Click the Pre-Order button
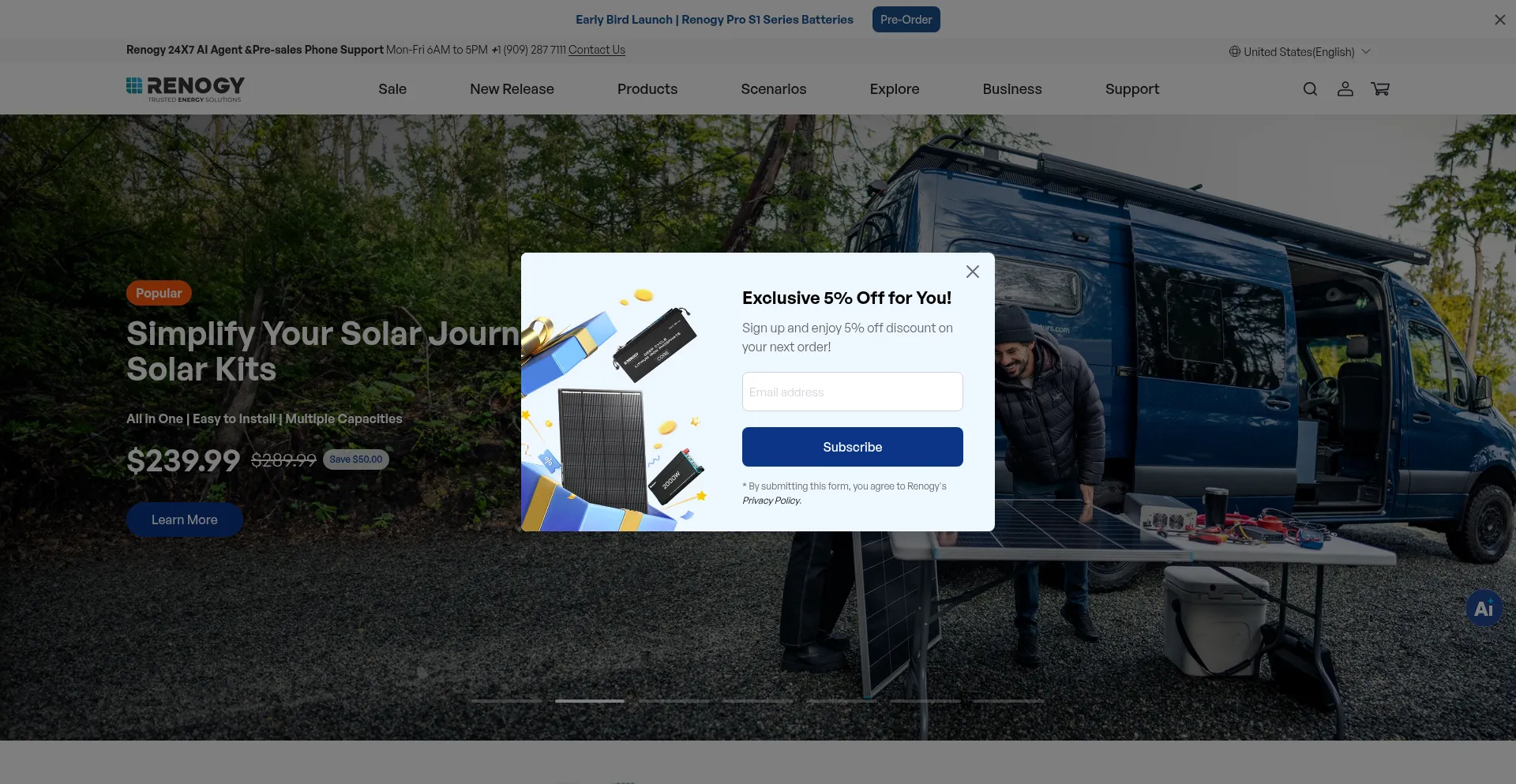Viewport: 1516px width, 784px height. 906,20
